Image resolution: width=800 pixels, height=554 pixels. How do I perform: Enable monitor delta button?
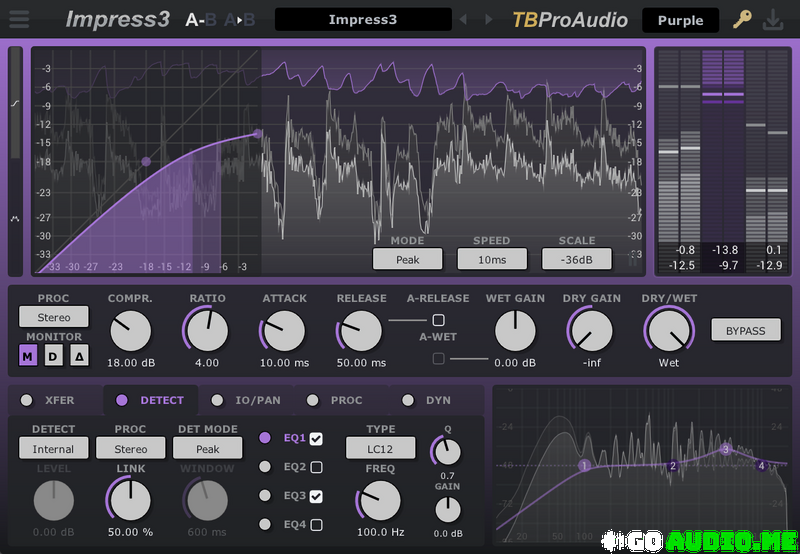(x=79, y=356)
